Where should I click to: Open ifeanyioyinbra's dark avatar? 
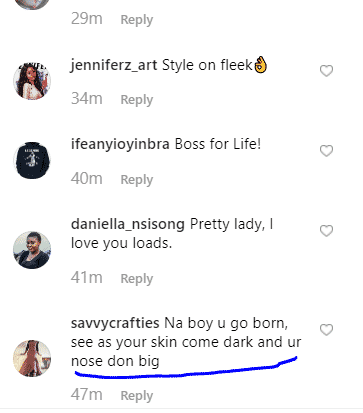[32, 161]
